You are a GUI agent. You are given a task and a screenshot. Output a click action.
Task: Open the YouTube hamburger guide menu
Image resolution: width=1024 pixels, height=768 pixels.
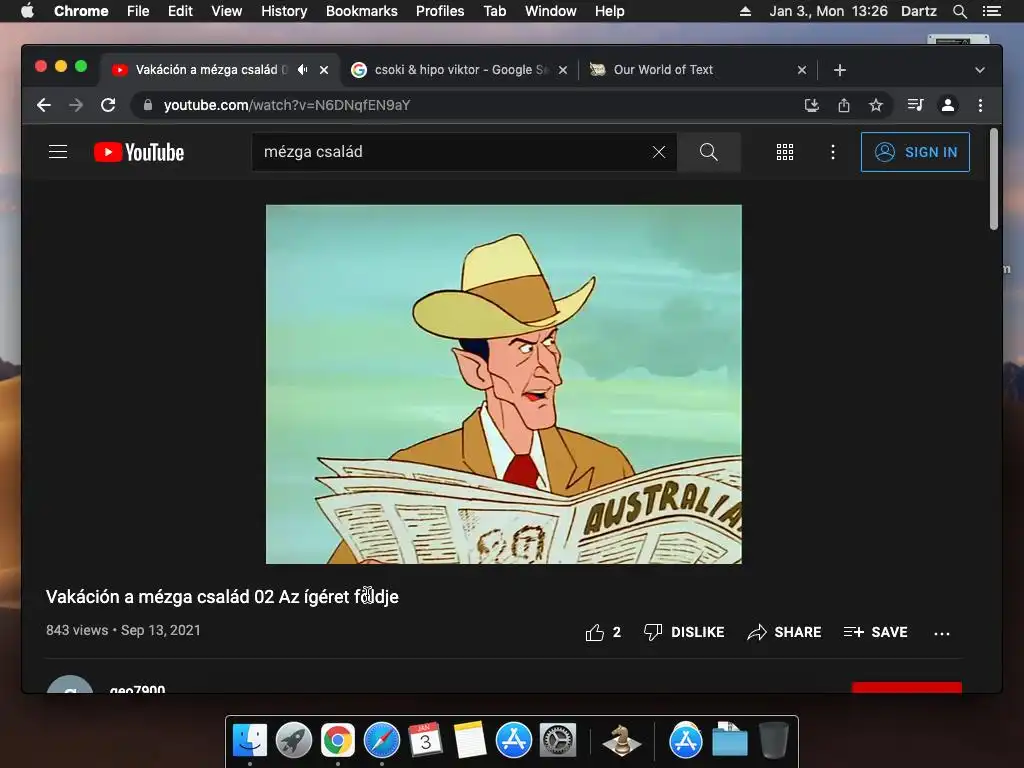[x=58, y=152]
